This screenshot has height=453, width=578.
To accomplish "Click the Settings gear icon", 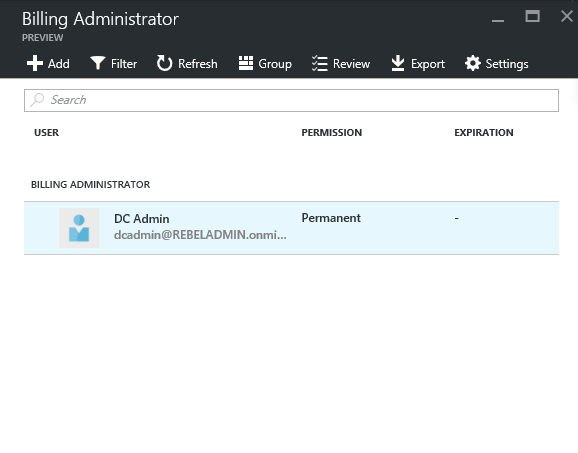I will 473,63.
